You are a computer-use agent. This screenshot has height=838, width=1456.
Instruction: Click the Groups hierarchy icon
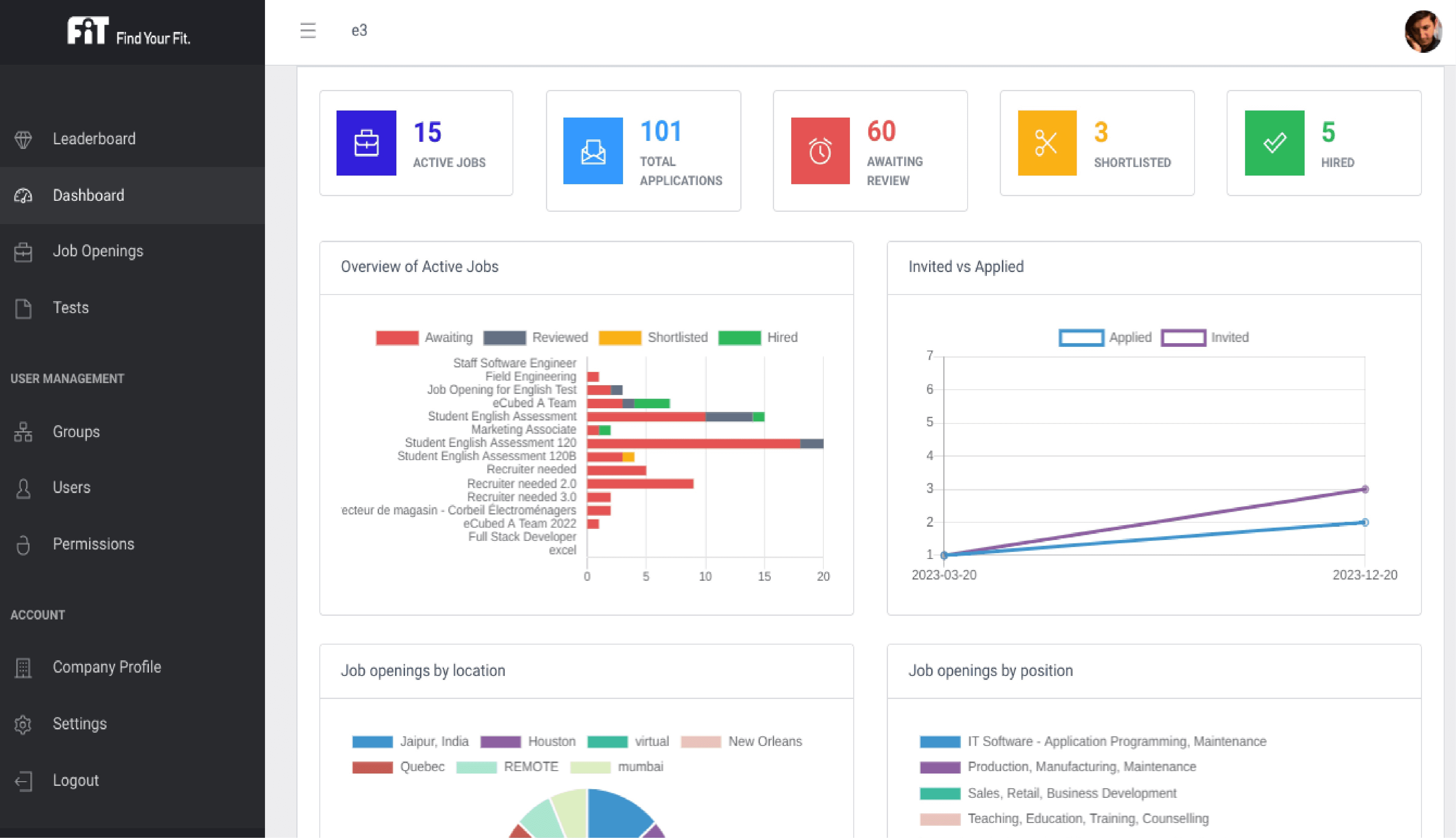click(23, 432)
